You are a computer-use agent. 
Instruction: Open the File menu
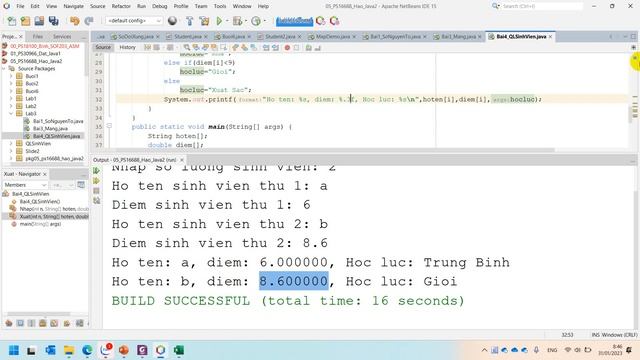(20, 6)
